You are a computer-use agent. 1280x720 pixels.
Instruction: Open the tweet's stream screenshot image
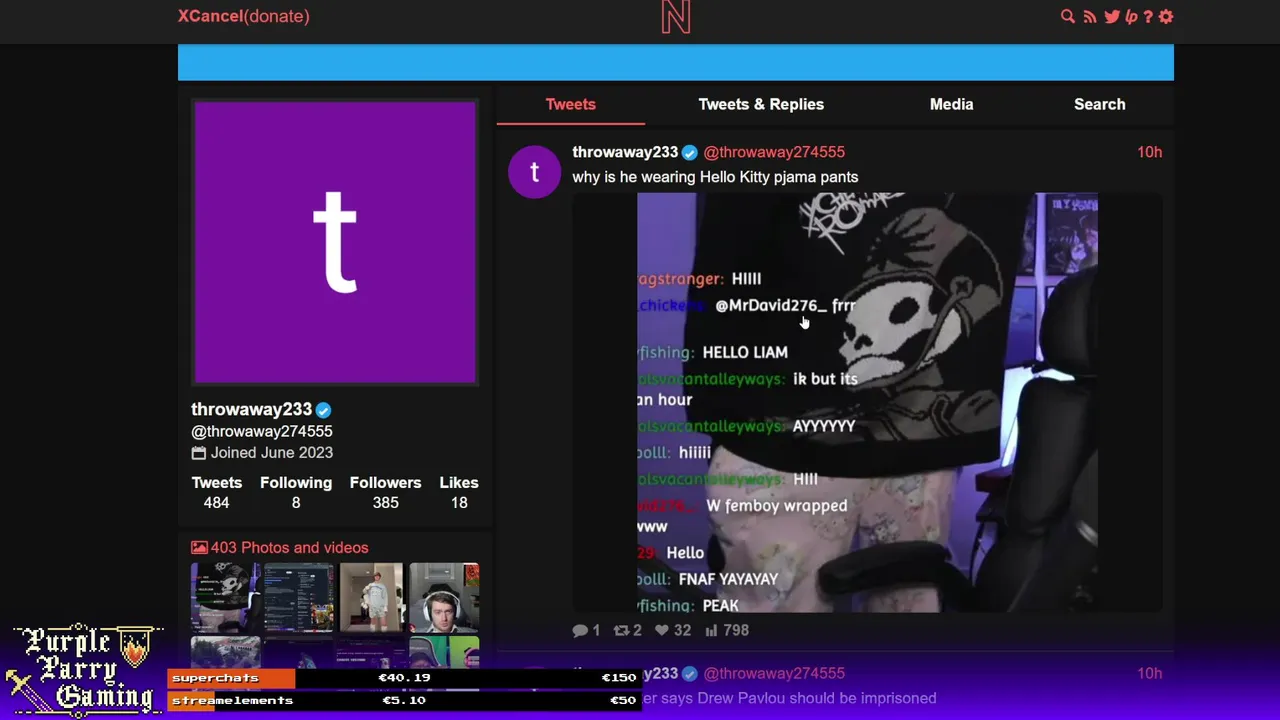[x=867, y=402]
